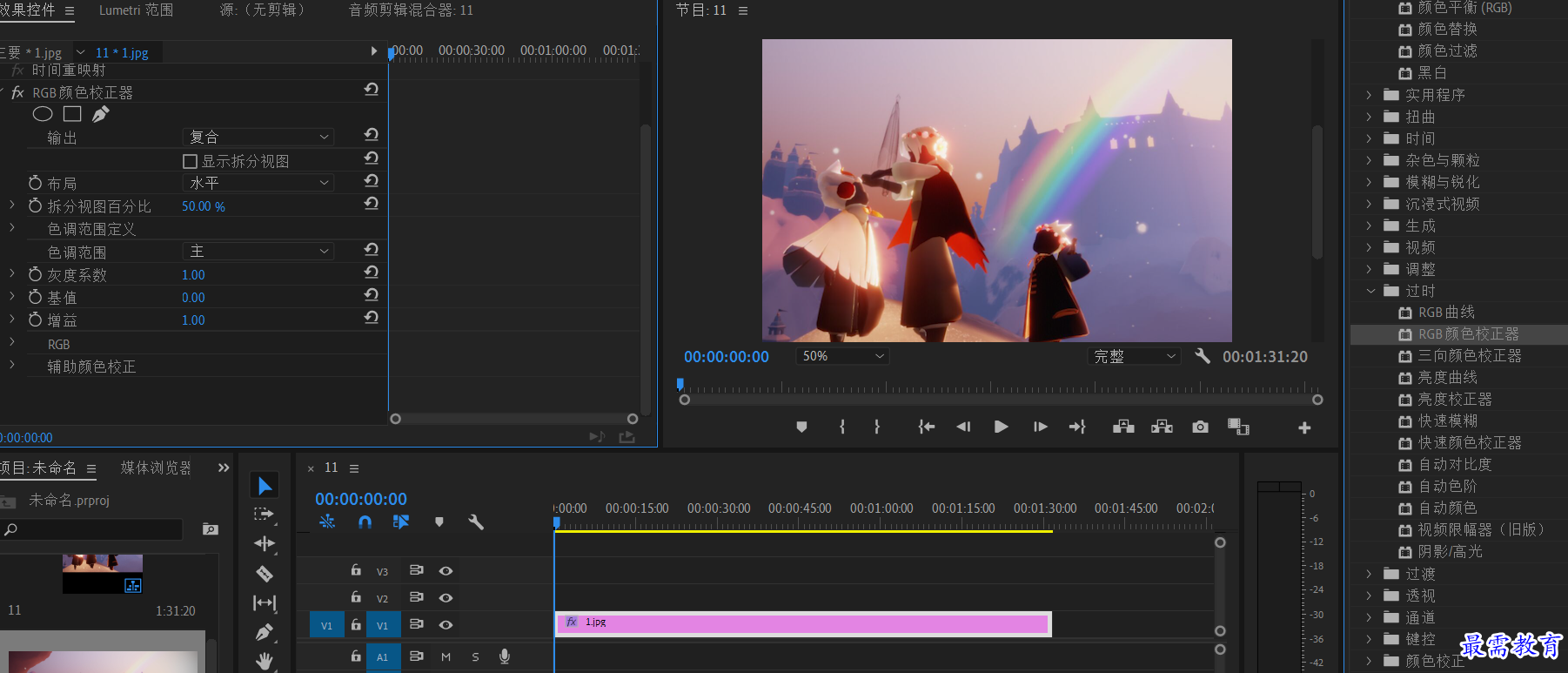
Task: Select the 1.jpg clip on V1 track
Action: point(803,624)
